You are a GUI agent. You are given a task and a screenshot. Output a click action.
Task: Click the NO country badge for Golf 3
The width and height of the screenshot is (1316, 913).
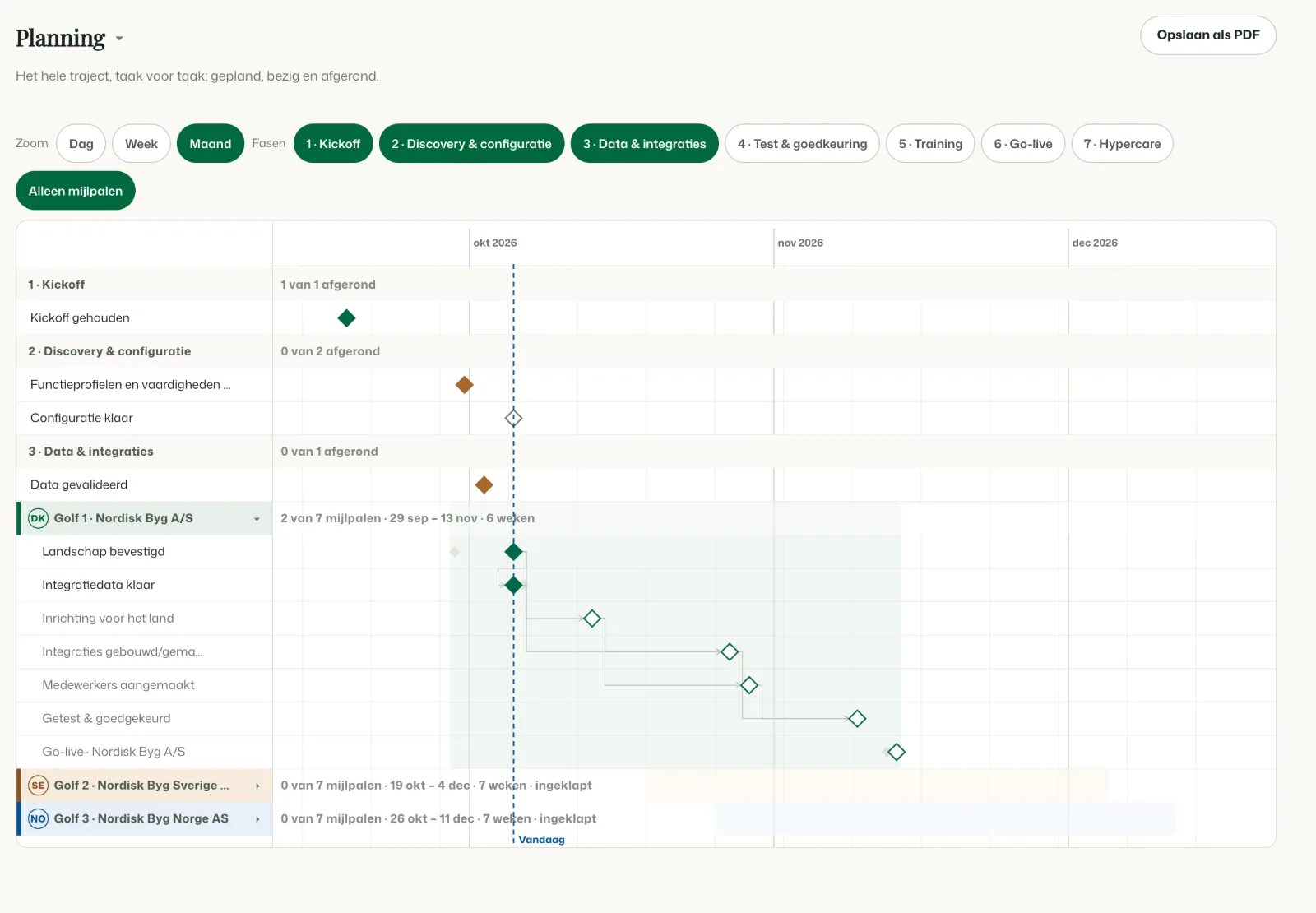coord(39,818)
